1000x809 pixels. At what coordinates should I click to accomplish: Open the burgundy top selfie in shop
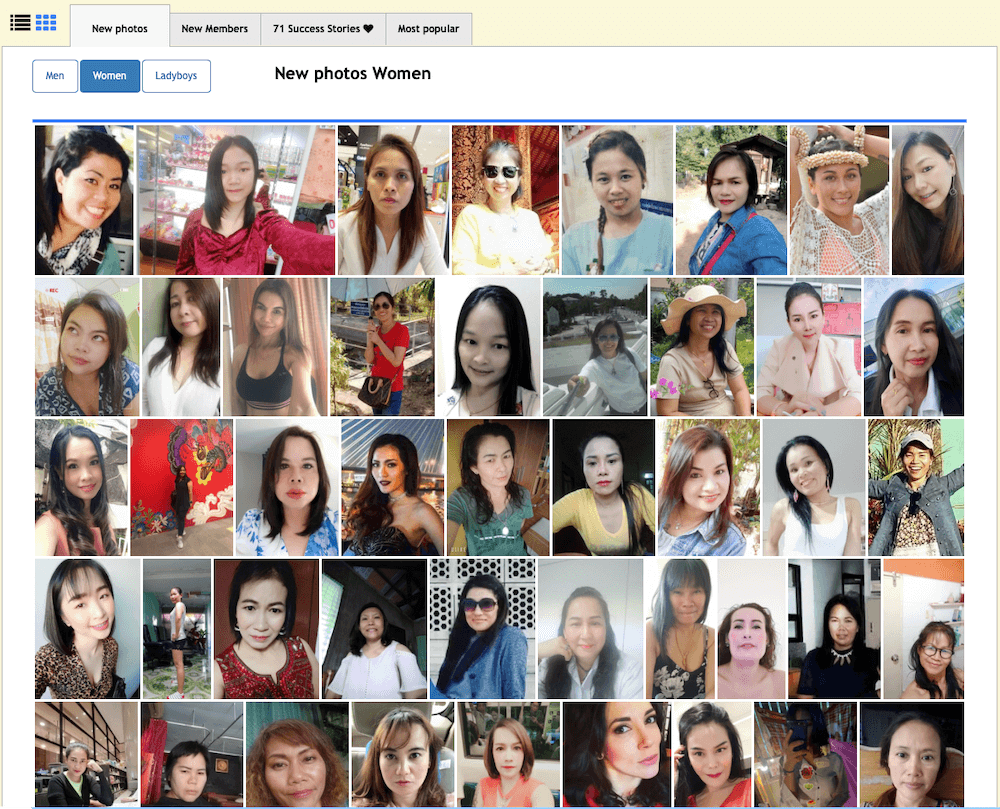[x=236, y=200]
